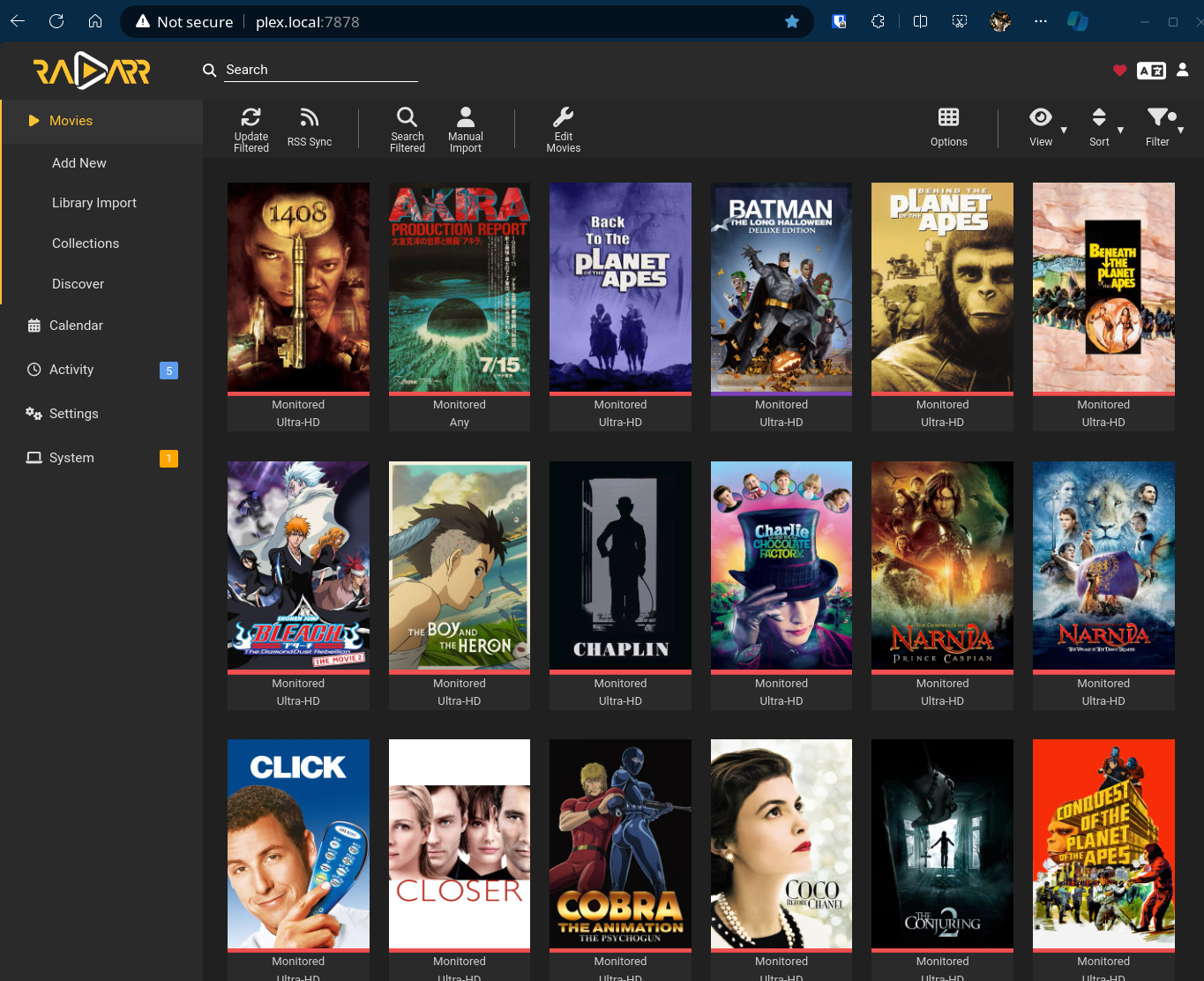This screenshot has width=1204, height=981.
Task: Open poster Options grid icon
Action: click(x=948, y=118)
